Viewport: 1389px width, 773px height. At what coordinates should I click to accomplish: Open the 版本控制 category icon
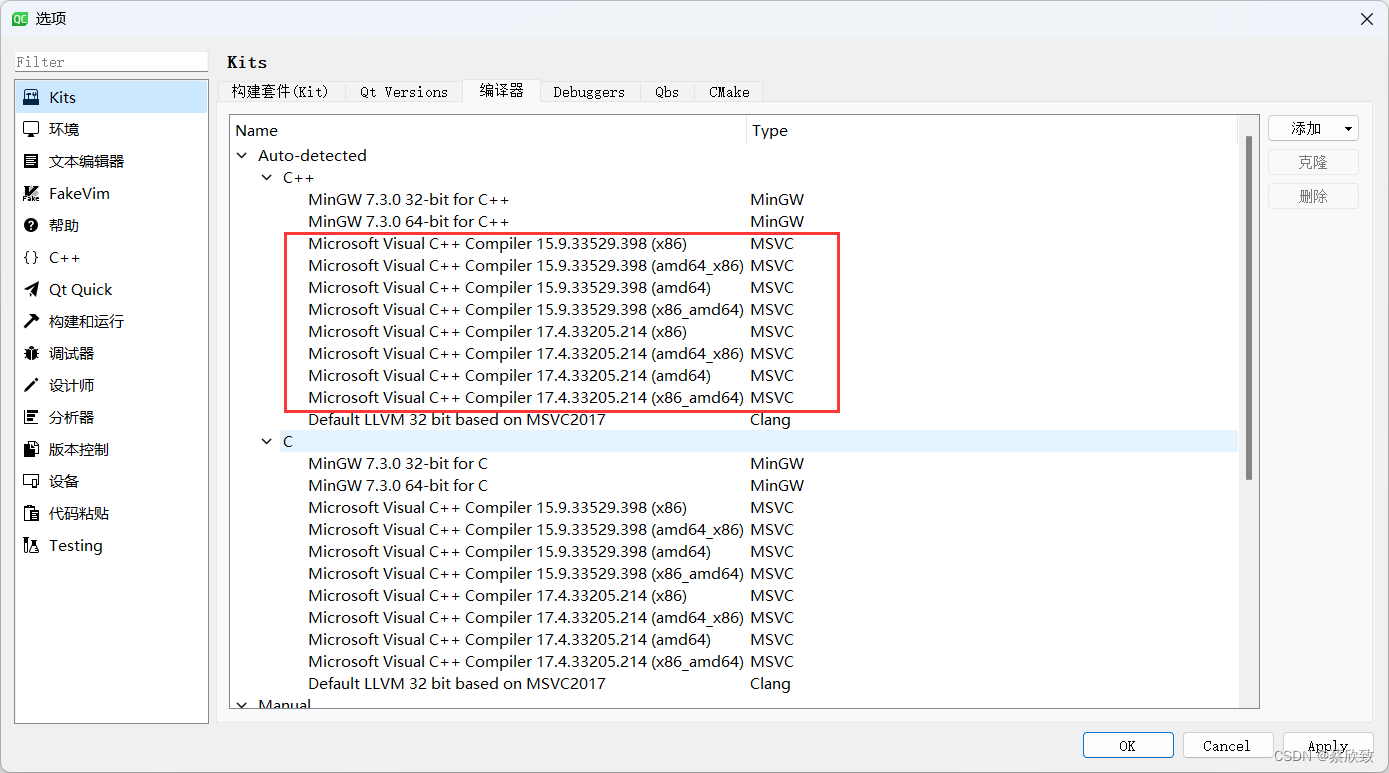[31, 449]
